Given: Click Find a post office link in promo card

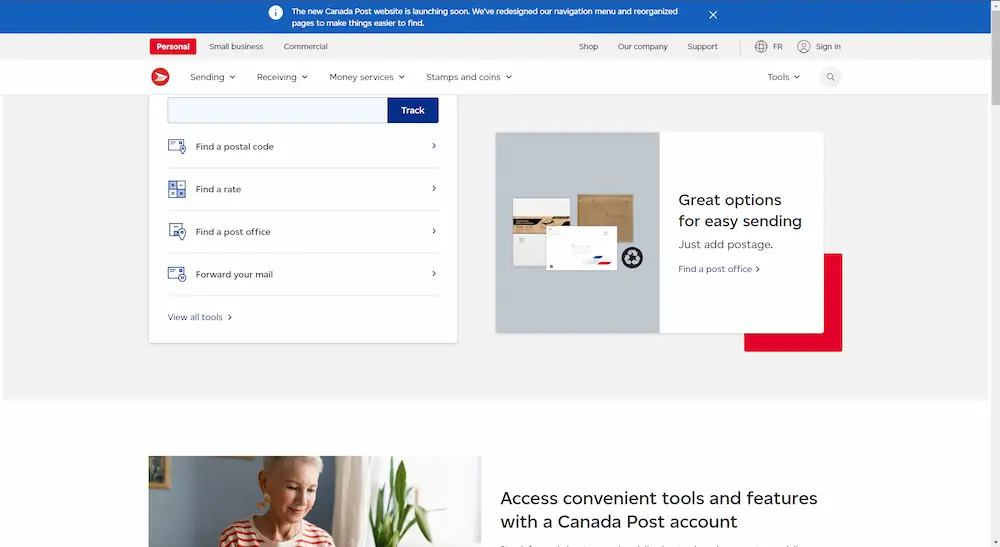Looking at the screenshot, I should 719,269.
